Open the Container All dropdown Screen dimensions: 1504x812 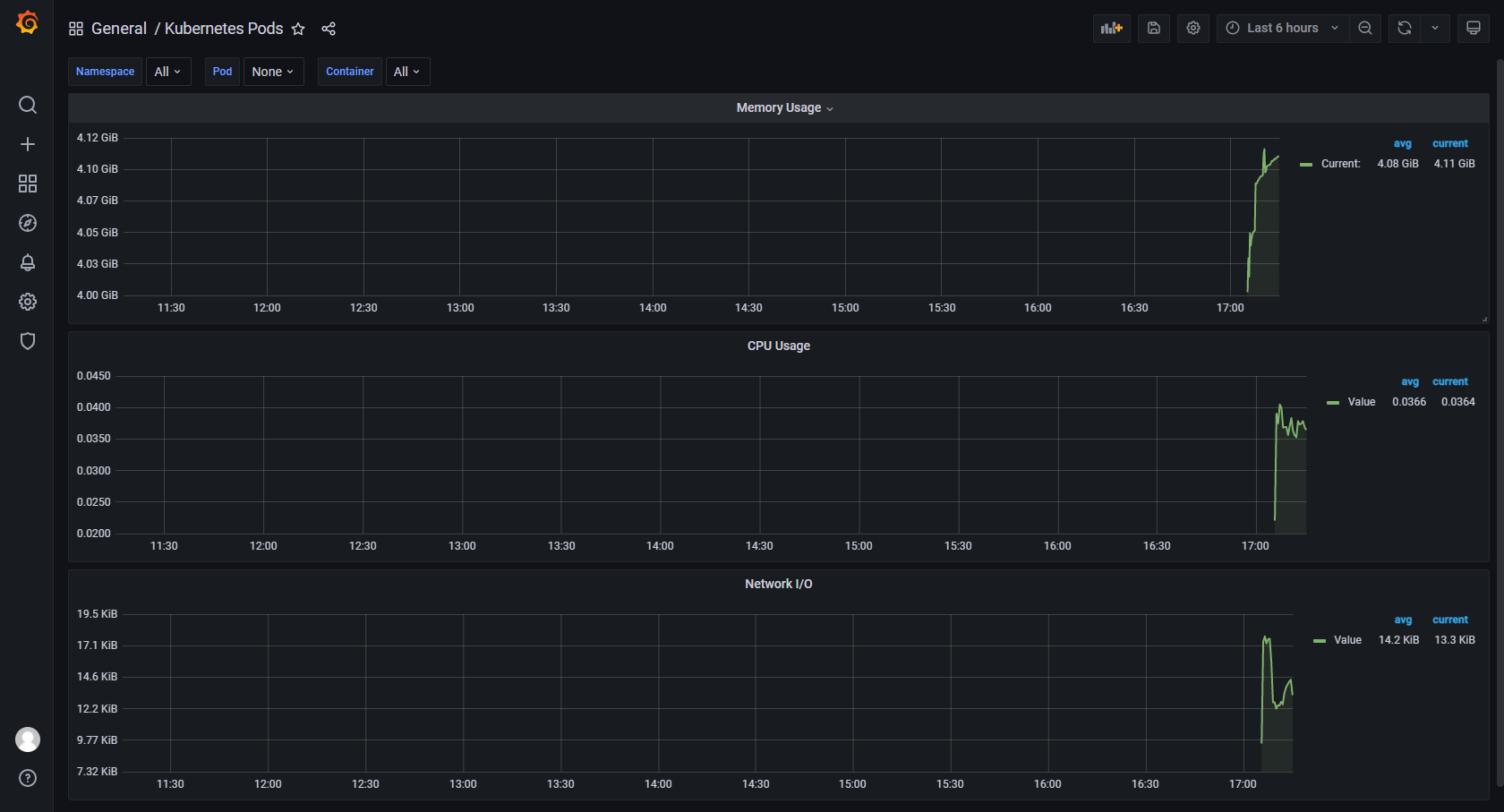[x=407, y=72]
